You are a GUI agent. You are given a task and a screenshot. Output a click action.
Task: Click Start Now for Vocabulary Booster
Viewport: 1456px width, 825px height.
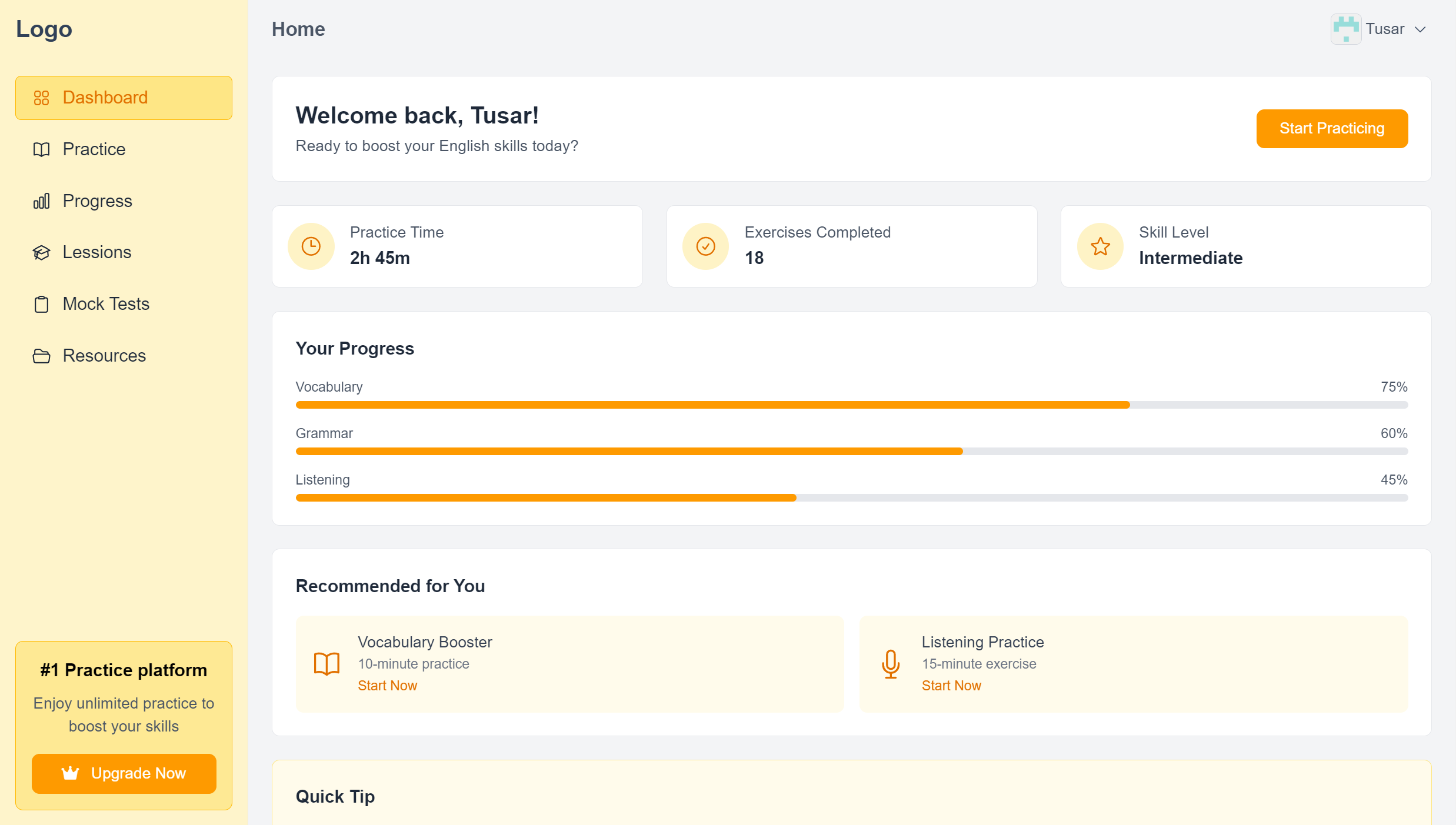(x=388, y=685)
